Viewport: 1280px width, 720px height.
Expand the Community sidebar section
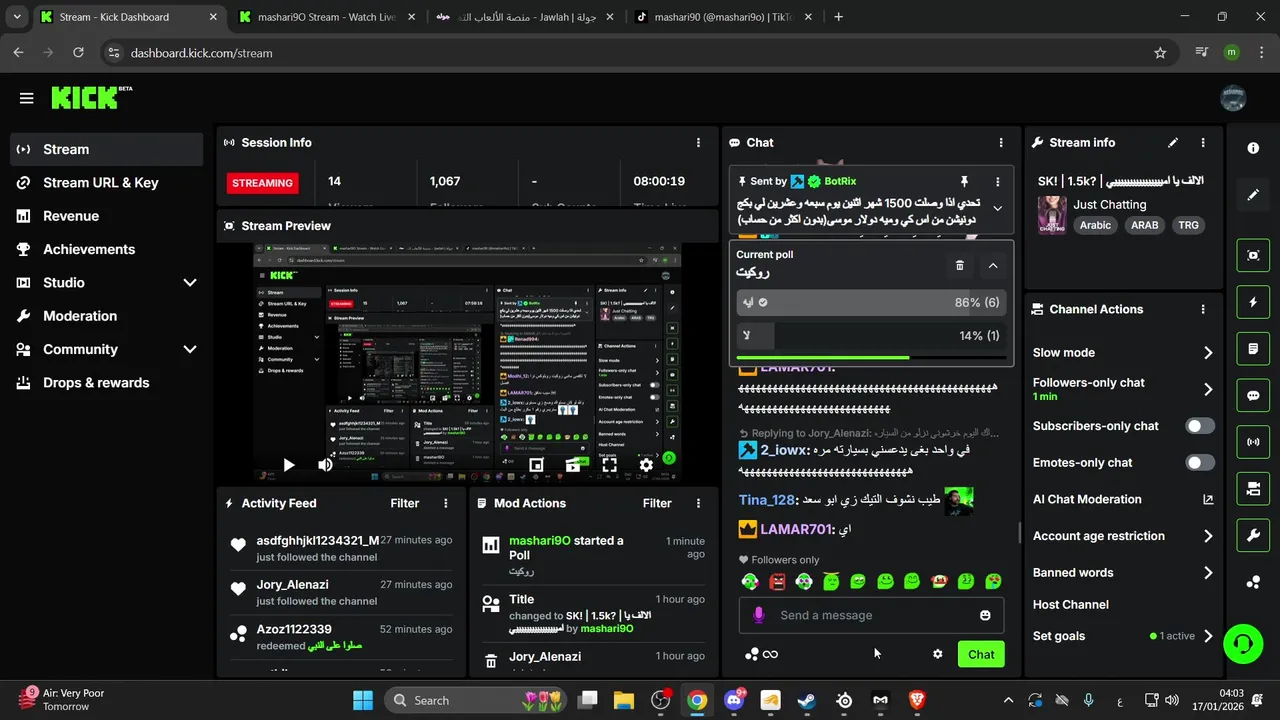pyautogui.click(x=106, y=349)
